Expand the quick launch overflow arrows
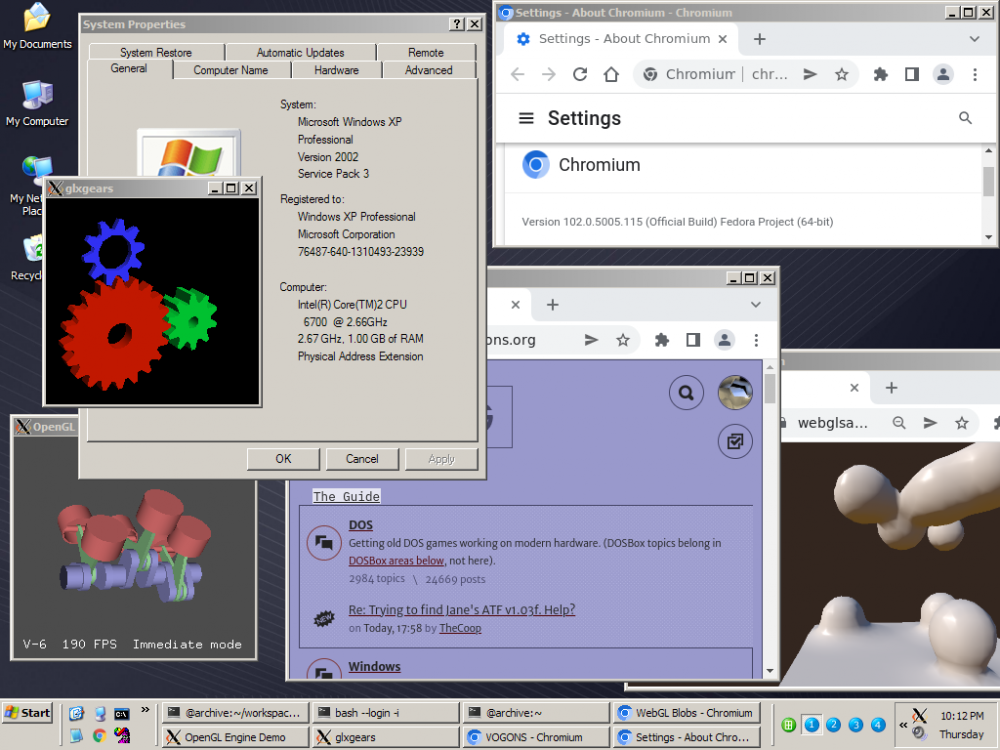 145,711
